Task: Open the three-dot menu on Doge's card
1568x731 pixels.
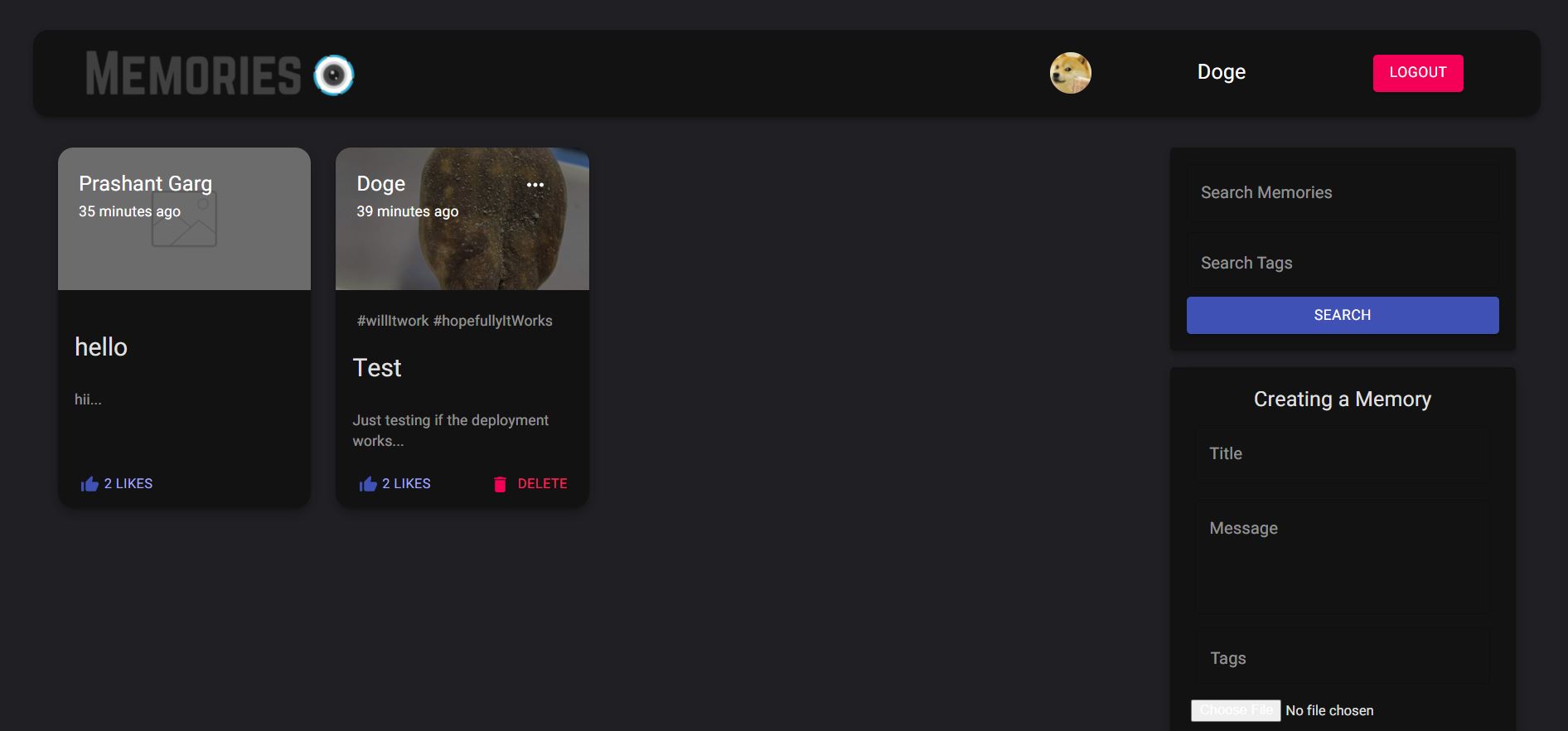Action: (x=535, y=185)
